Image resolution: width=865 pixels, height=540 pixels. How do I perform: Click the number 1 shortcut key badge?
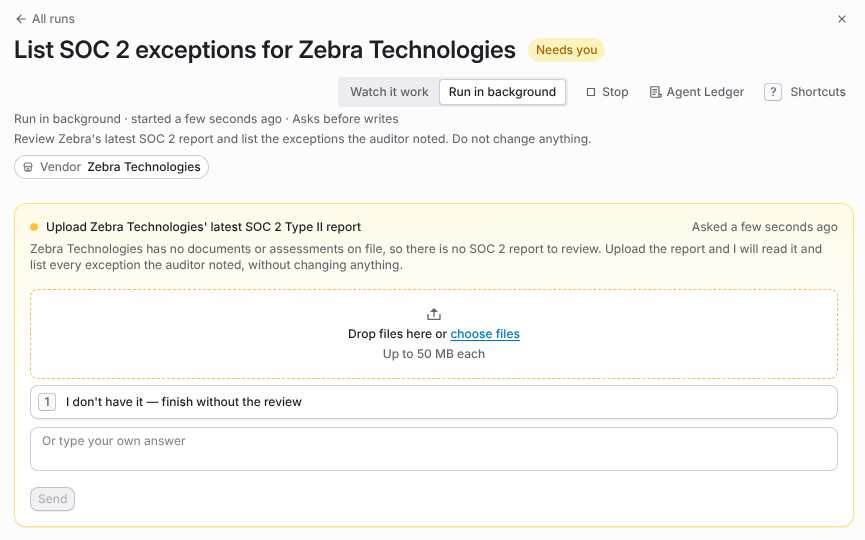tap(47, 402)
